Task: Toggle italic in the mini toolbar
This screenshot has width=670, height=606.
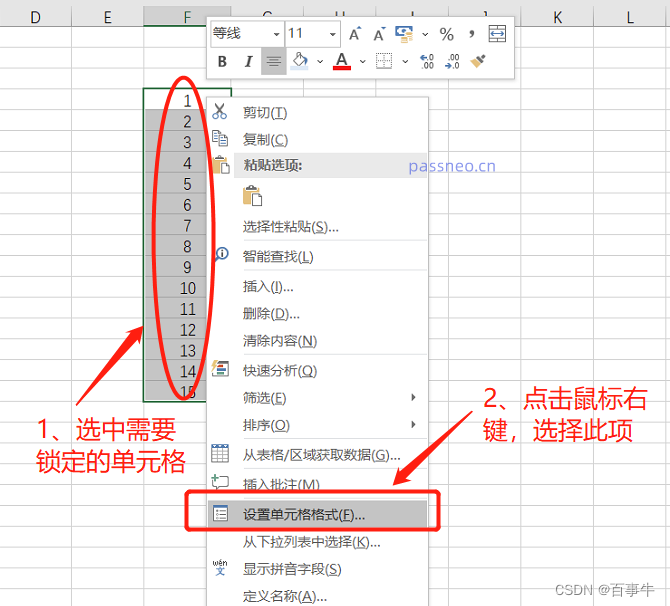Action: 249,62
